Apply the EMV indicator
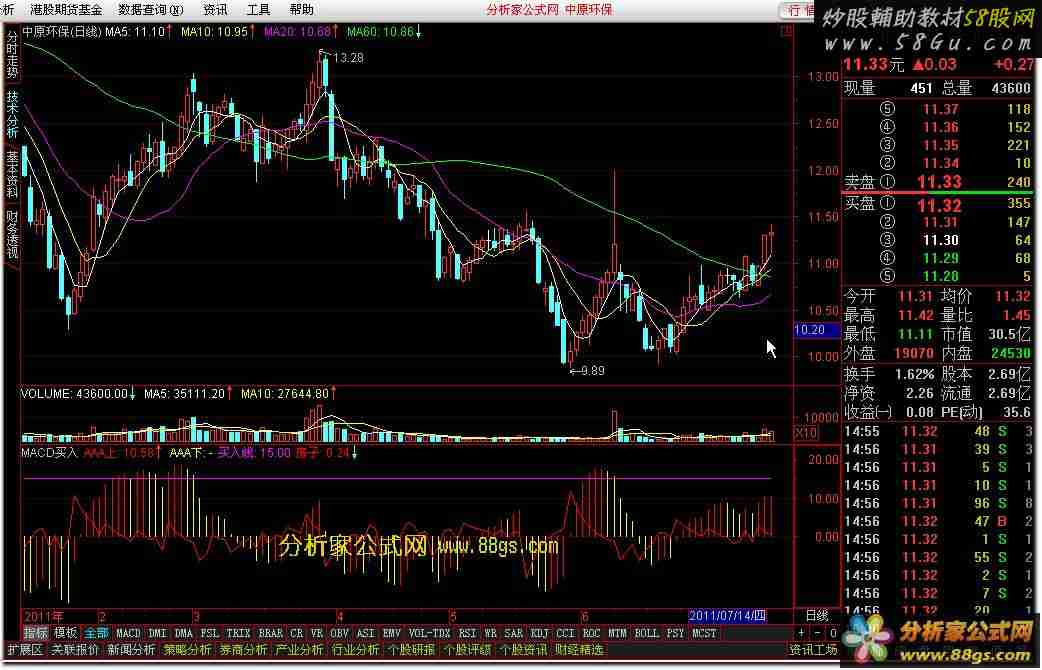Viewport: 1042px width, 670px height. pos(392,633)
